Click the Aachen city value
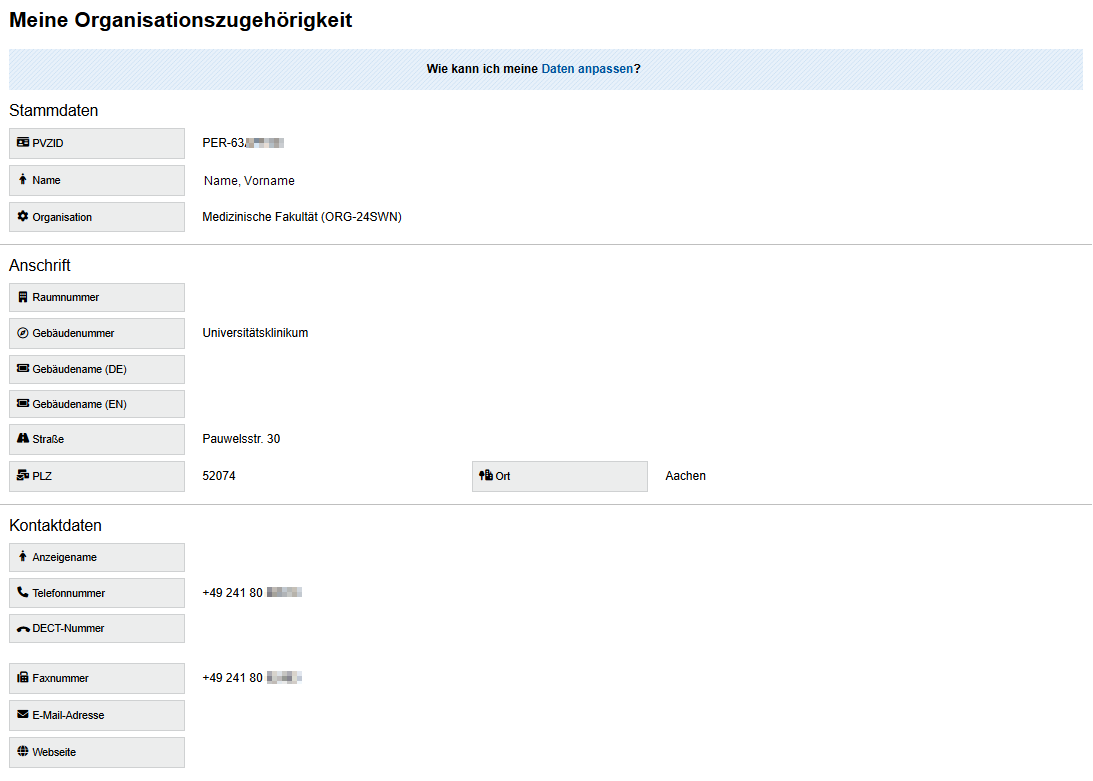Image resolution: width=1093 pixels, height=781 pixels. [x=685, y=476]
